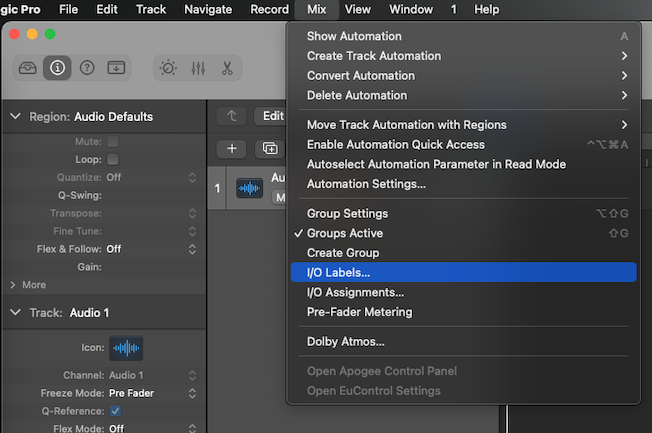Enable the Loop checkbox
The height and width of the screenshot is (433, 652).
point(113,159)
